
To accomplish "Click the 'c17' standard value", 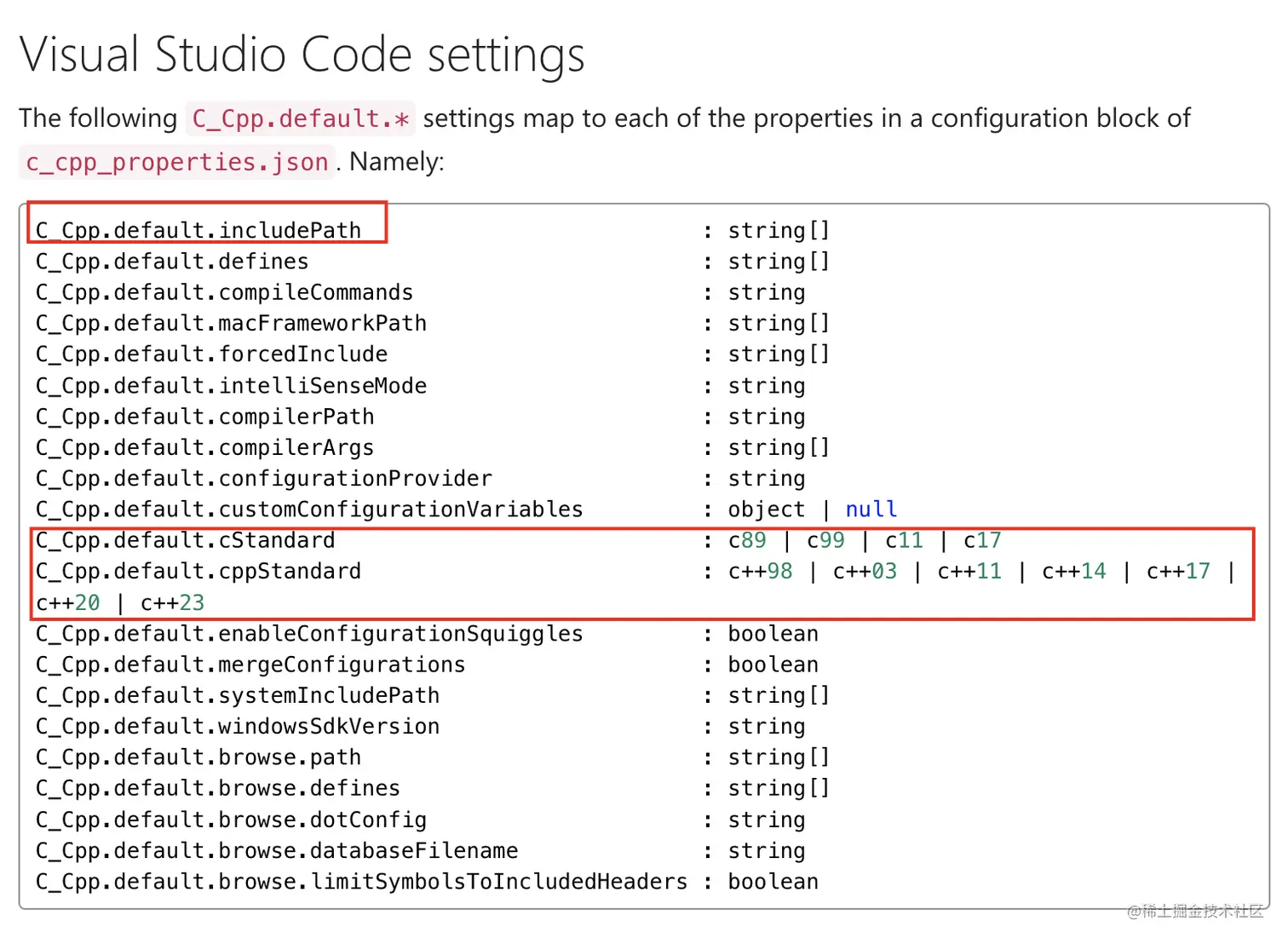I will pos(982,541).
